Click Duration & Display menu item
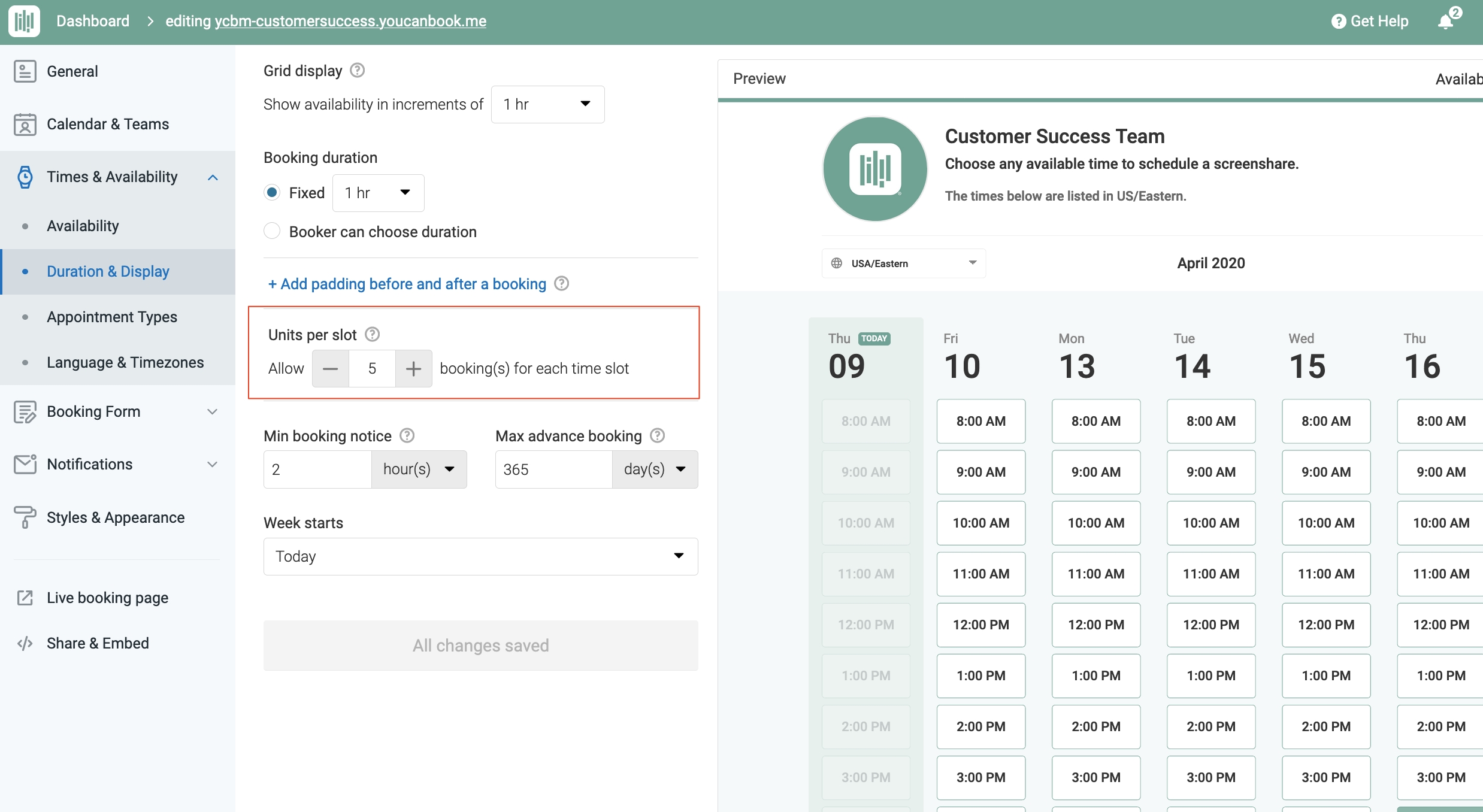 click(x=108, y=270)
